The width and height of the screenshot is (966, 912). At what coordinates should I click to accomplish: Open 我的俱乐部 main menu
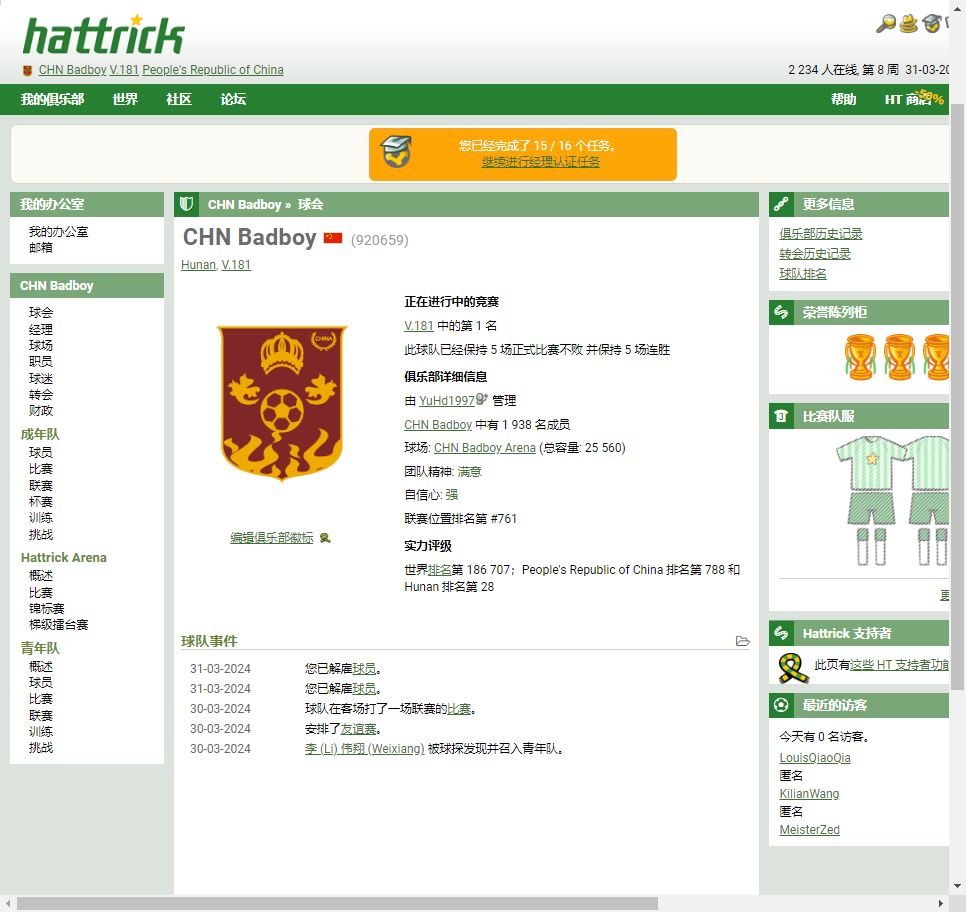(x=52, y=99)
